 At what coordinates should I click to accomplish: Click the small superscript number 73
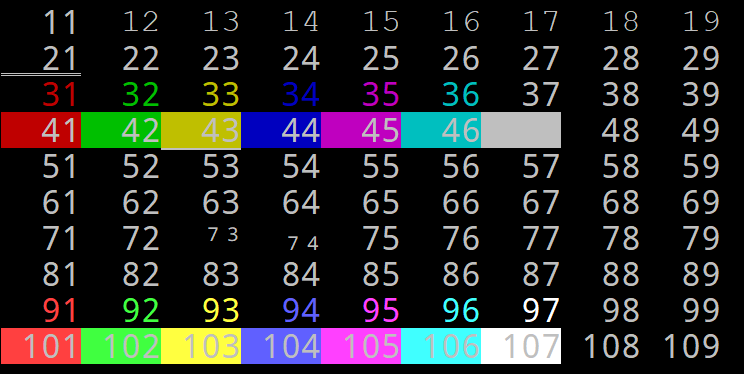pyautogui.click(x=223, y=235)
